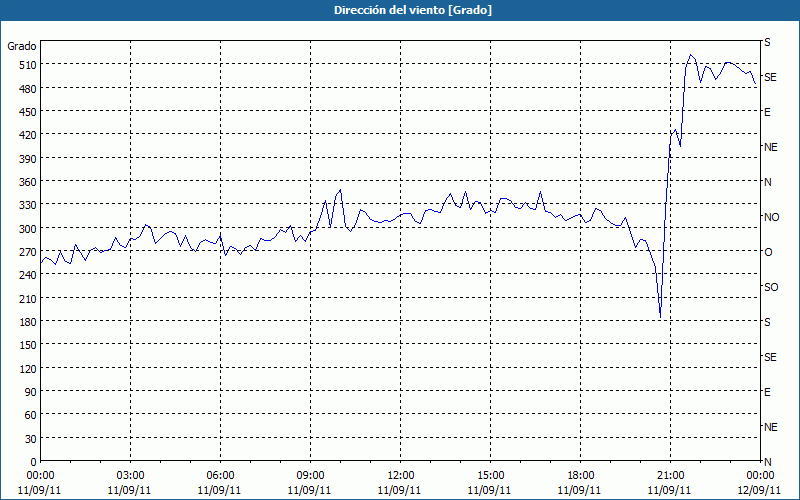Viewport: 800px width, 500px height.
Task: Click the 21:00 time axis label
Action: [x=670, y=476]
